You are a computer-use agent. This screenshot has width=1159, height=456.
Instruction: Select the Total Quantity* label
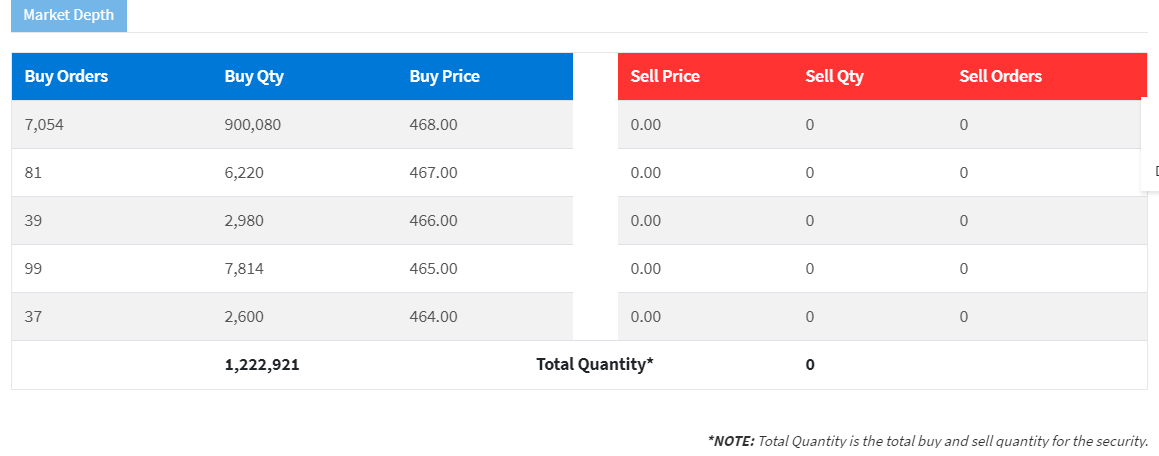pos(595,364)
